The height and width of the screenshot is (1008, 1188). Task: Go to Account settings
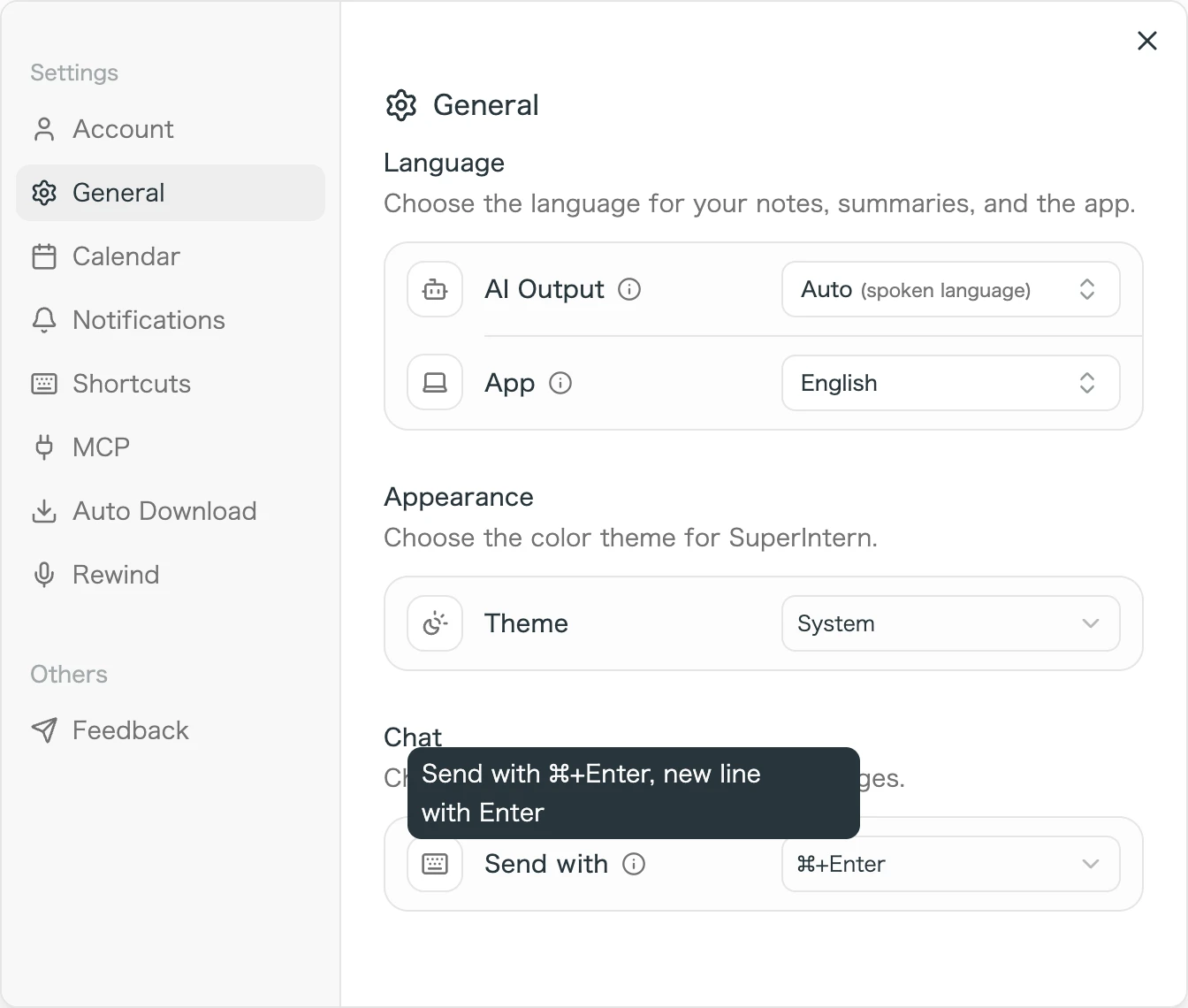[171, 129]
